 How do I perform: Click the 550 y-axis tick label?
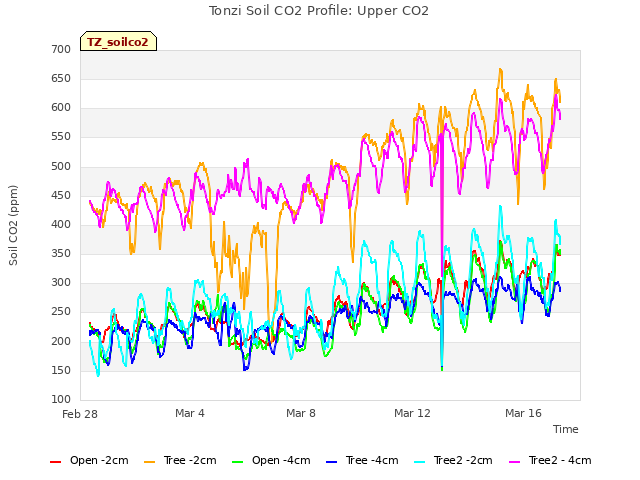coord(61,137)
